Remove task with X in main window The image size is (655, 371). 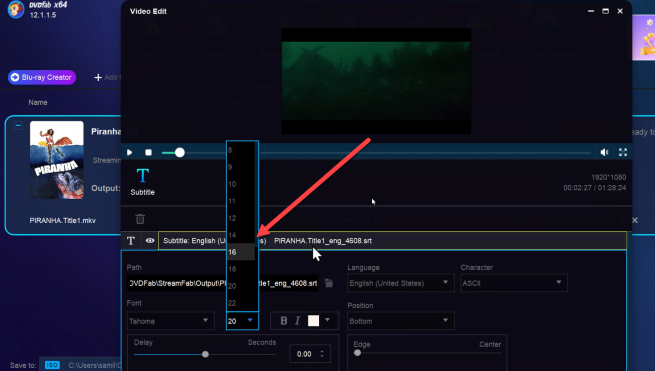pos(635,220)
